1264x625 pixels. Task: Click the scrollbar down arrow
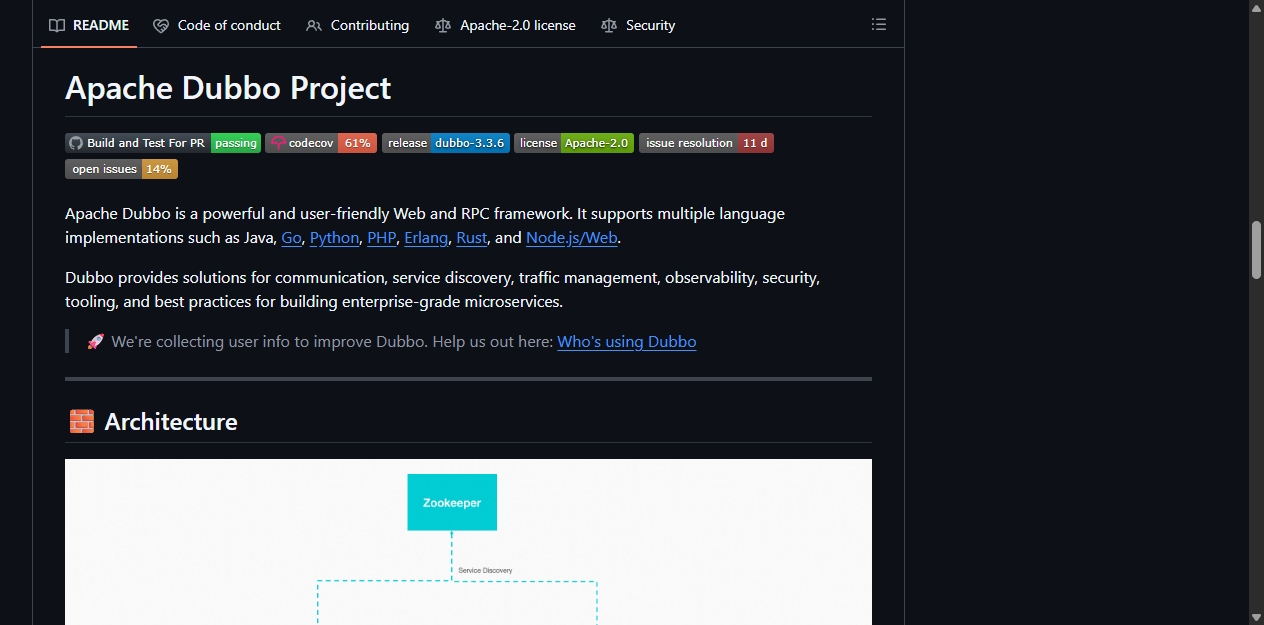pos(1257,617)
